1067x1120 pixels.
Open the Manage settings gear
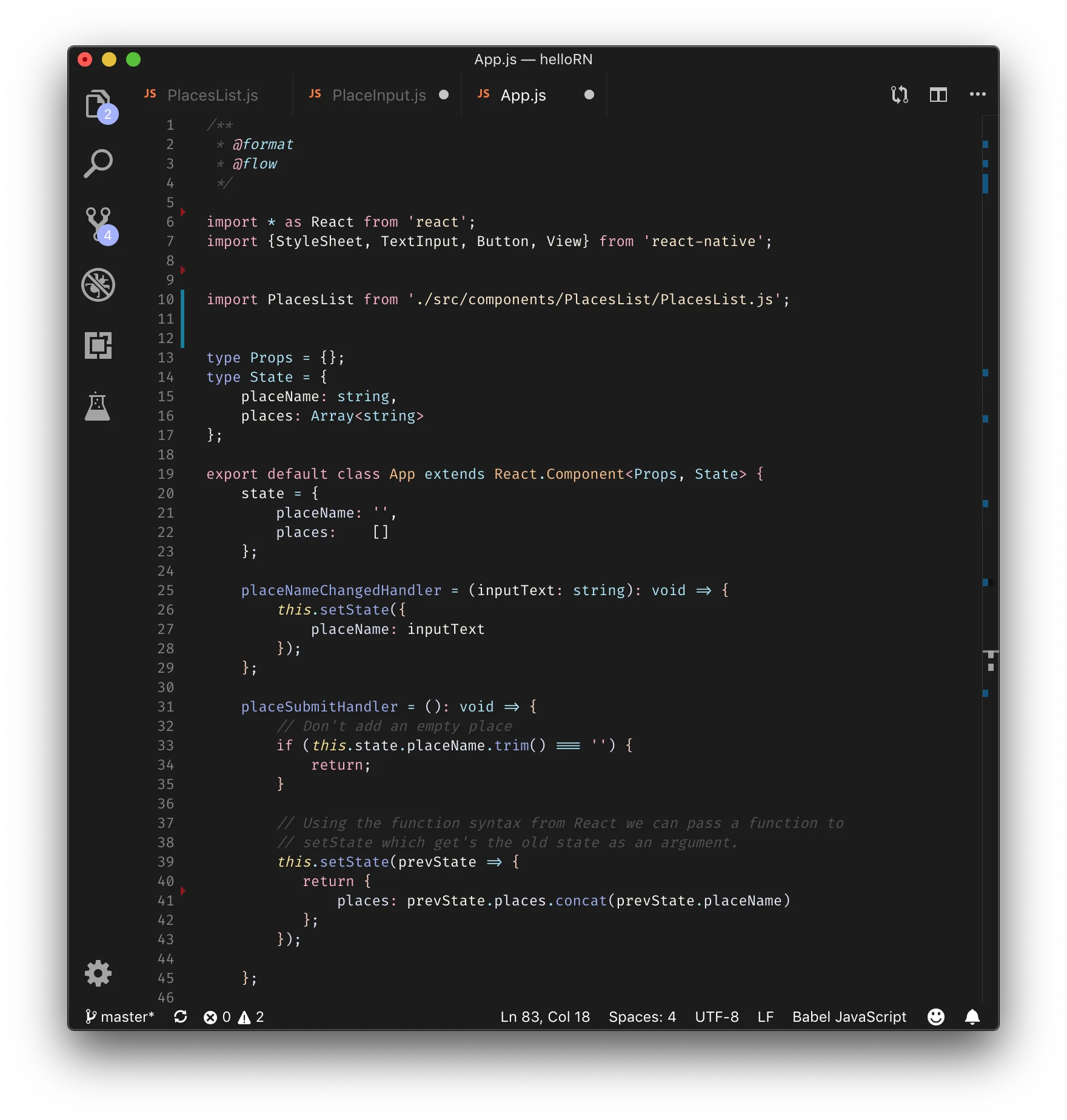coord(98,974)
